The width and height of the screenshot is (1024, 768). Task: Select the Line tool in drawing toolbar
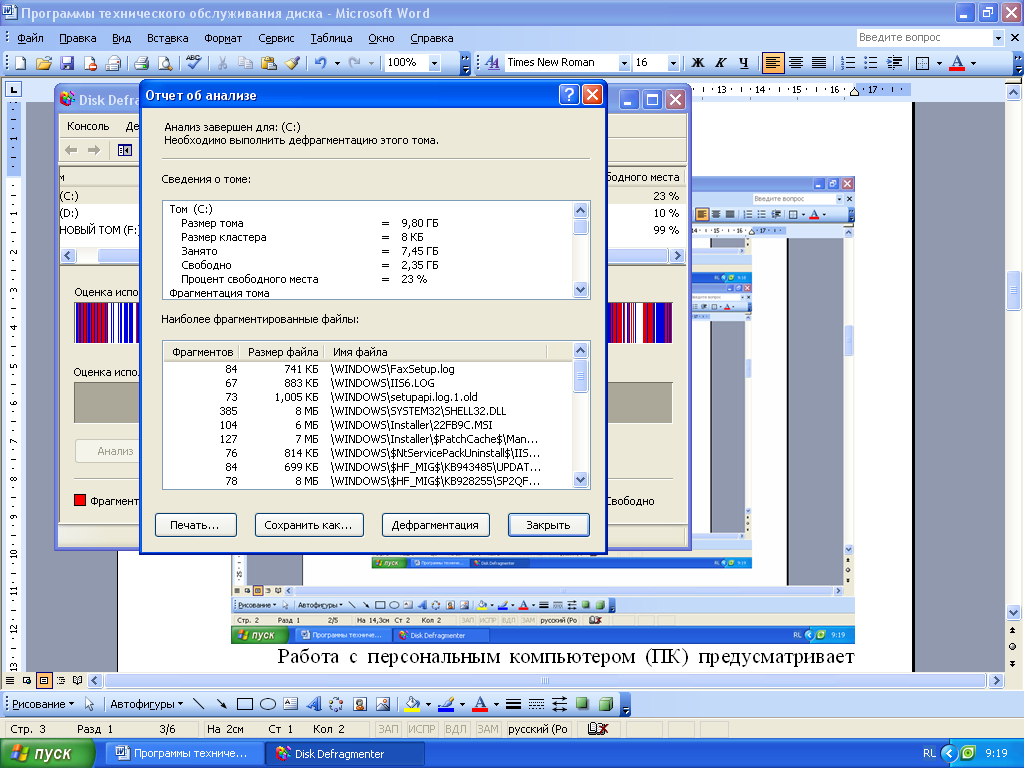click(x=199, y=704)
